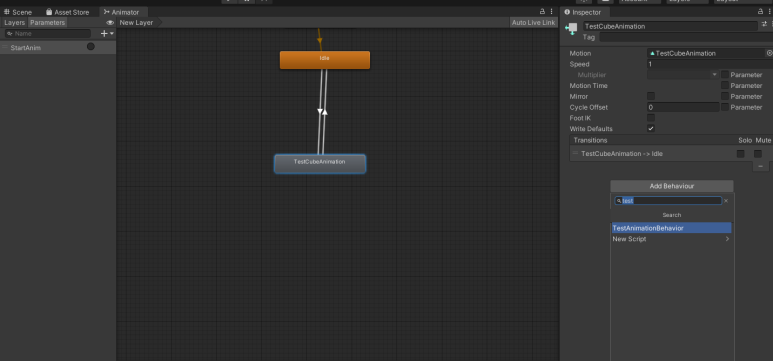
Task: Select the Parameters sub-tab
Action: point(47,23)
